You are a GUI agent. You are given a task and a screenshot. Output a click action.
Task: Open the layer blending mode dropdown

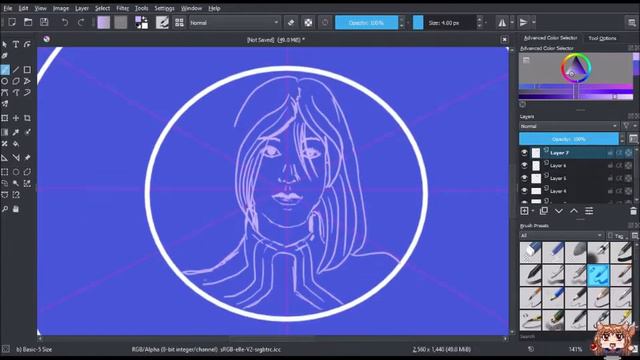pyautogui.click(x=569, y=126)
